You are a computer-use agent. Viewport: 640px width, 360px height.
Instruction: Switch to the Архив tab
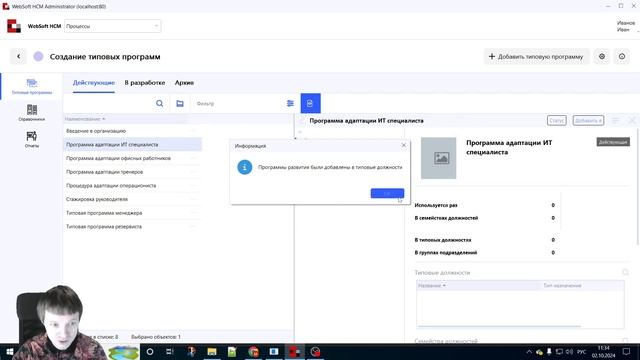(x=184, y=82)
